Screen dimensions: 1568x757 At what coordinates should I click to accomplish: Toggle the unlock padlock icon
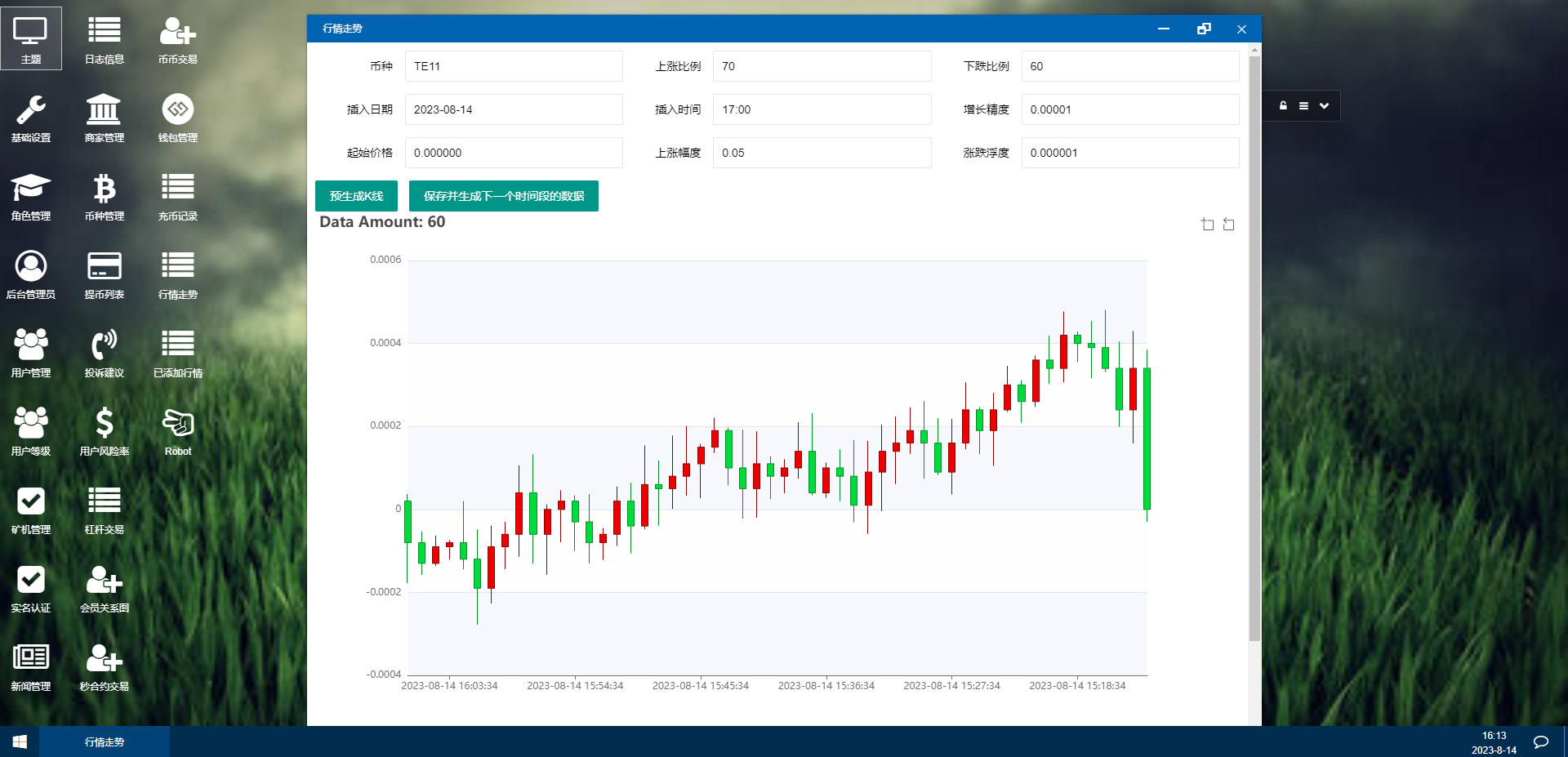[1283, 106]
